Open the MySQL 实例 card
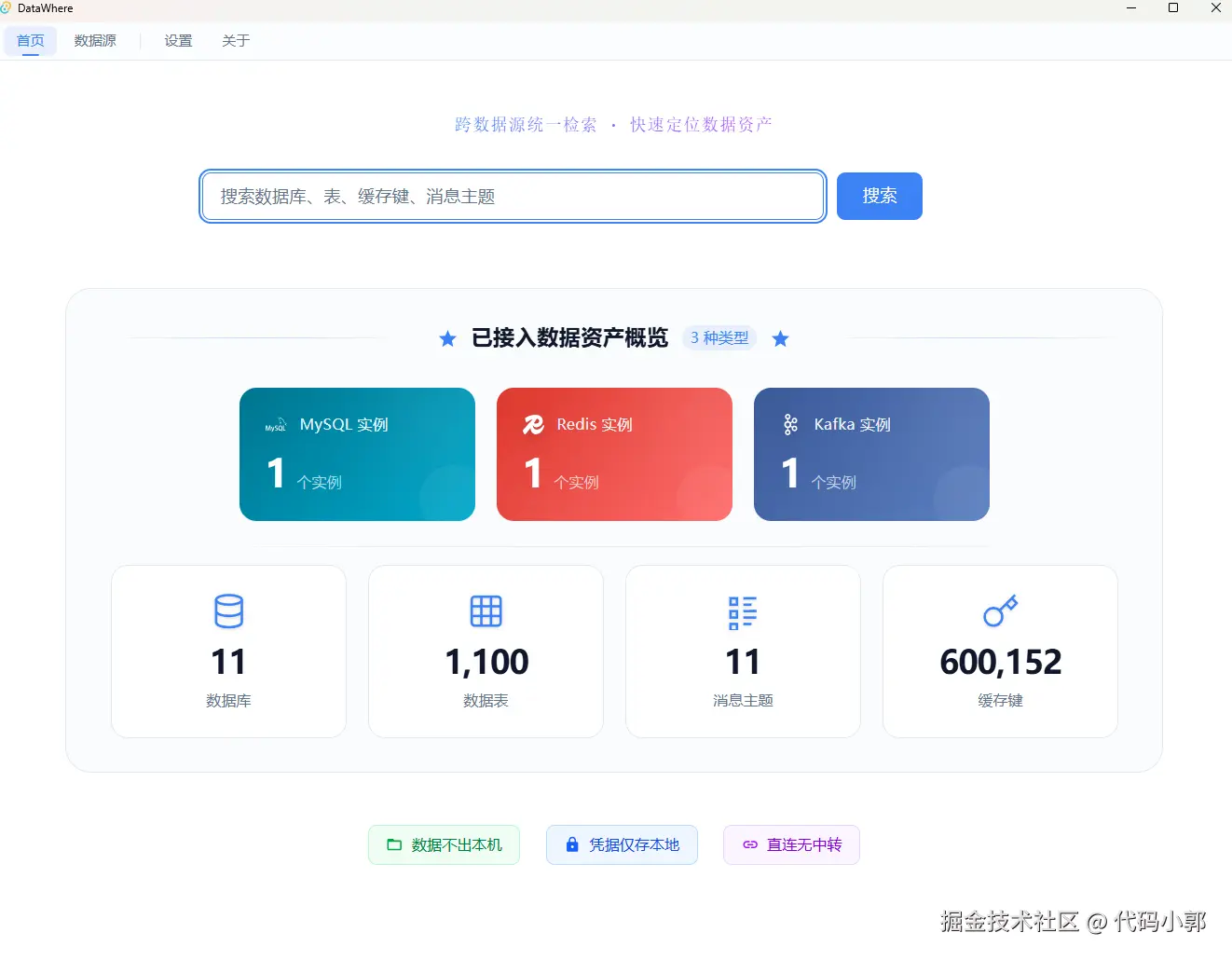Viewport: 1232px width, 960px height. 357,454
